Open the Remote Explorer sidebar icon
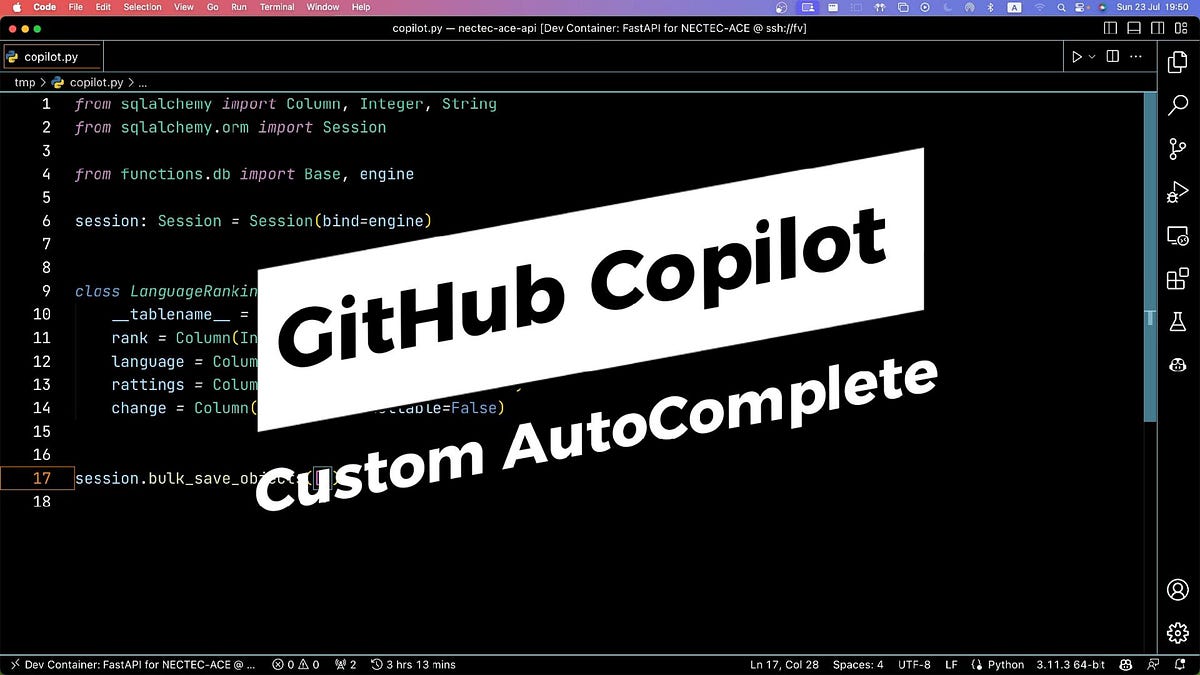Screen dimensions: 1200x675 (1177, 236)
